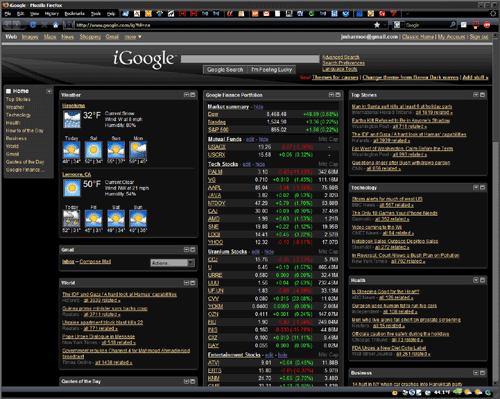Screen dimensions: 500x399
Task: Select How to of the Day sidebar tab
Action: click(x=25, y=131)
